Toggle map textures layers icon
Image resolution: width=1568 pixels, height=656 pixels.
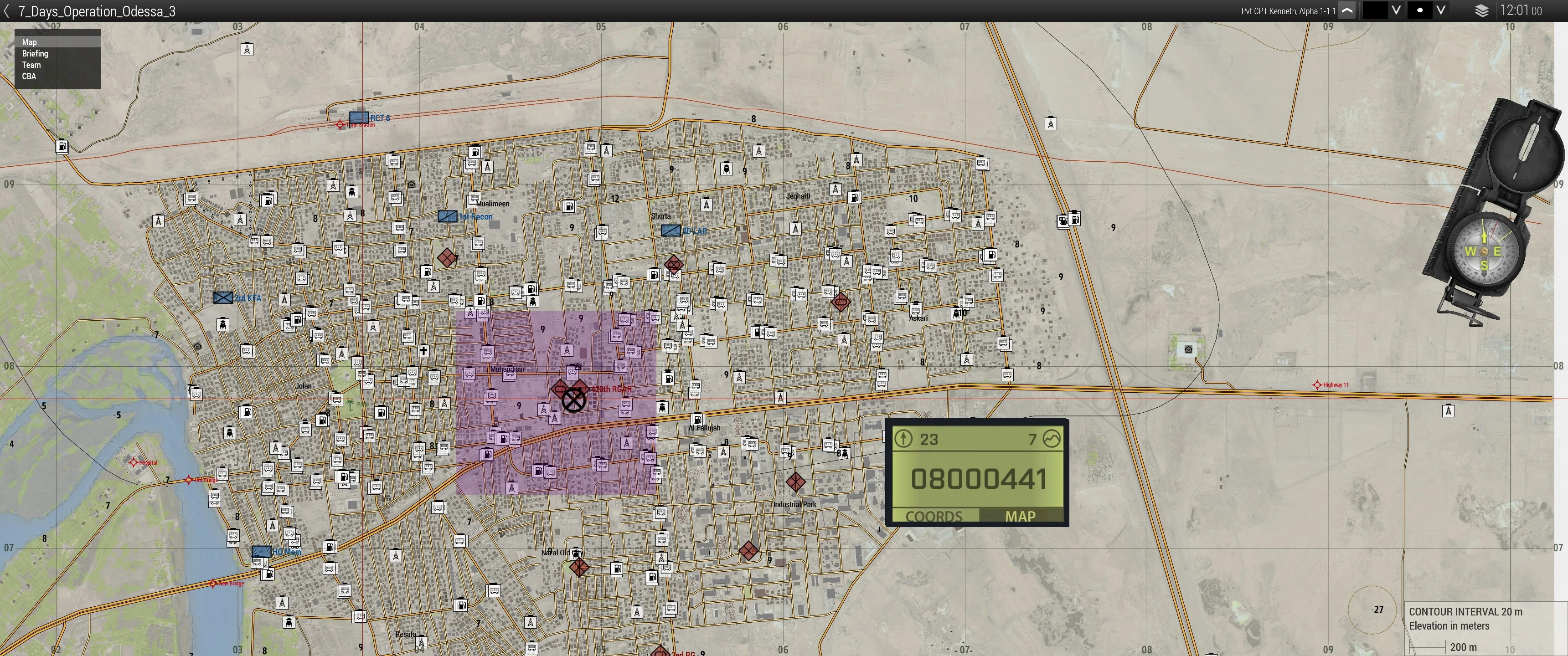[x=1481, y=11]
